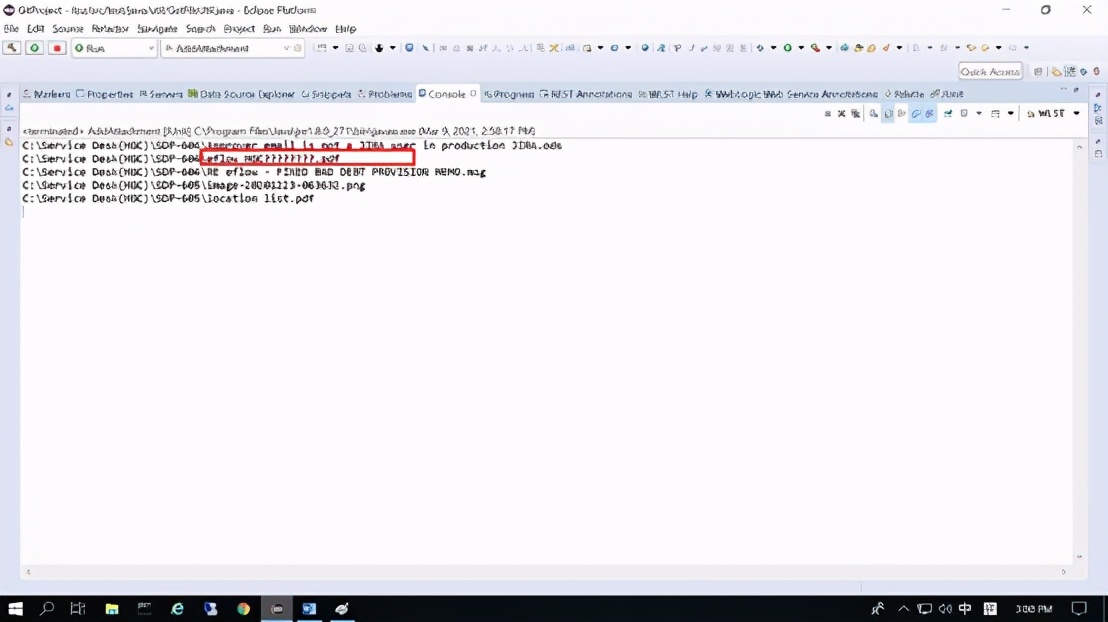
Task: Switch to the Properties tab
Action: click(x=105, y=94)
